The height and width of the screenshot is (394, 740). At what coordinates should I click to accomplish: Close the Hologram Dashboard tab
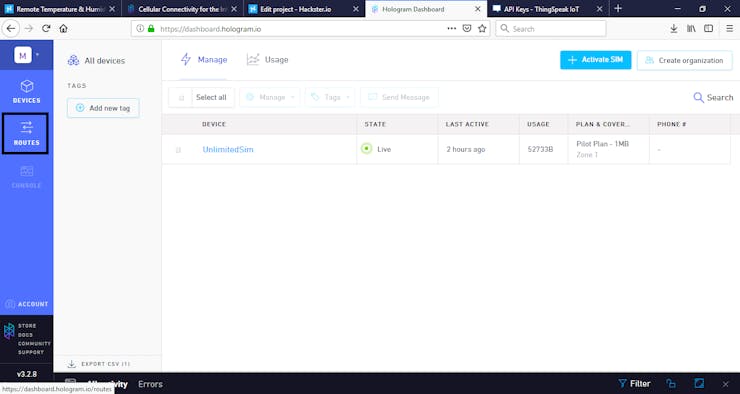pos(478,9)
